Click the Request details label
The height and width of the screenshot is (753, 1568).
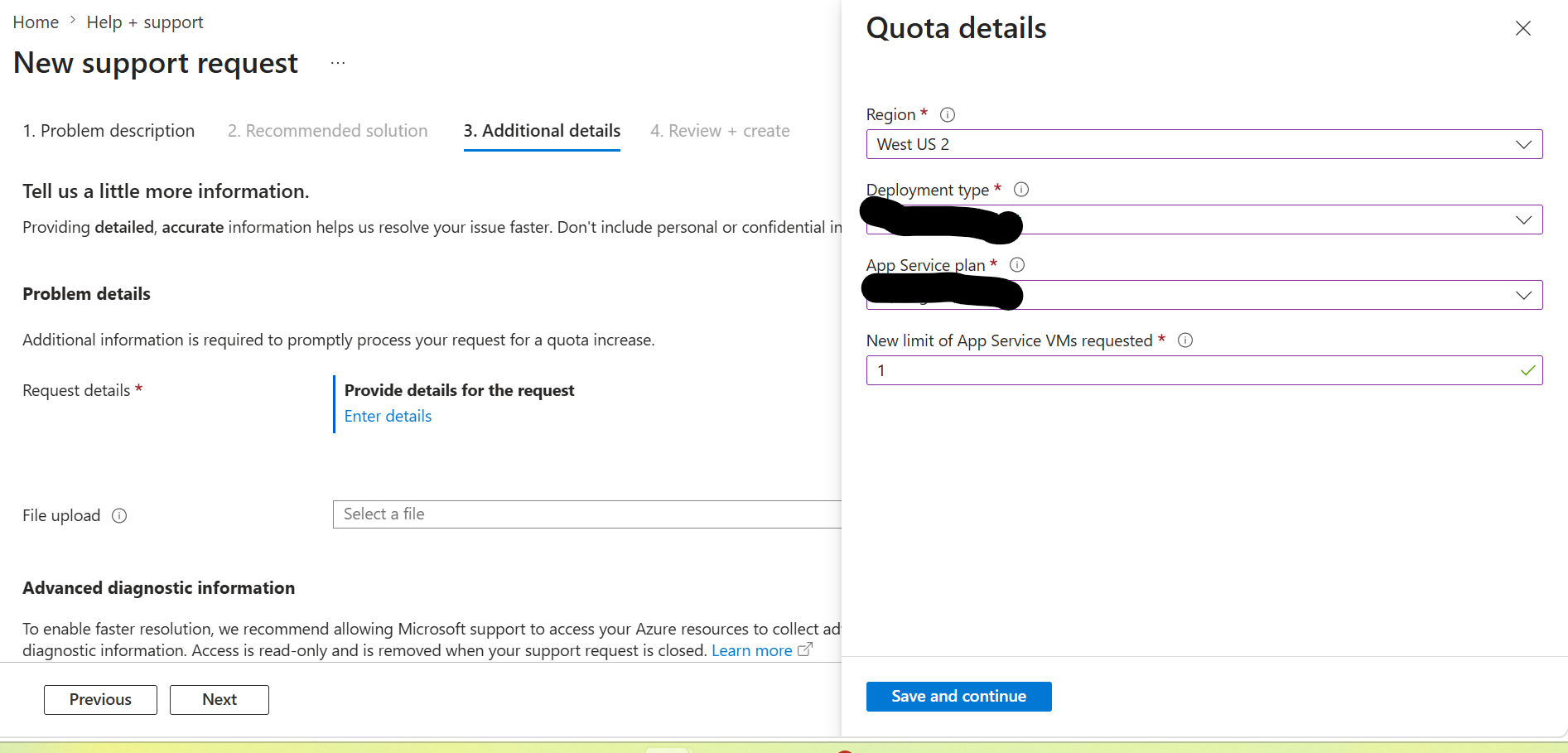click(76, 390)
